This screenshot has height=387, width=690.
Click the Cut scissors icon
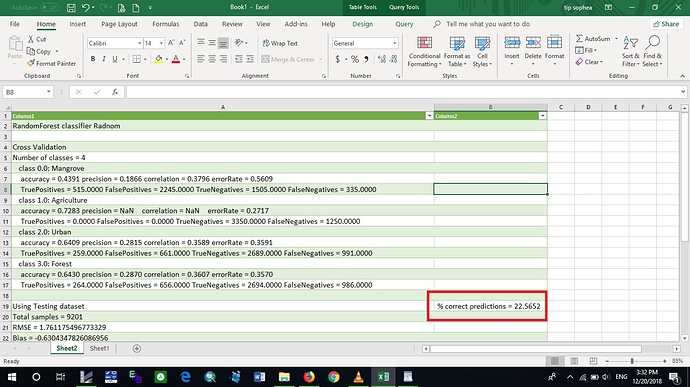pos(31,39)
